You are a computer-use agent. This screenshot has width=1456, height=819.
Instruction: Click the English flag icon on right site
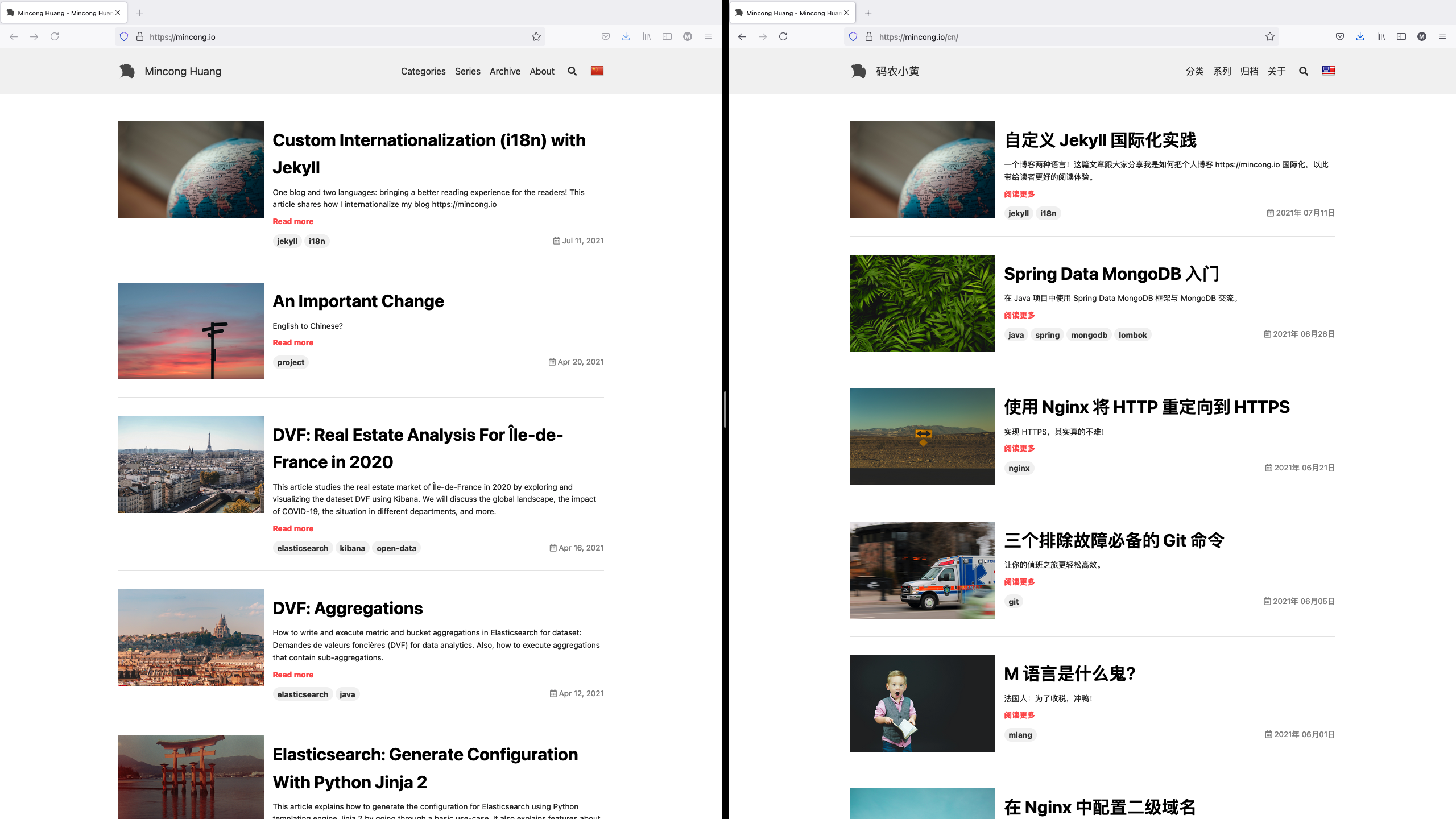[1328, 70]
